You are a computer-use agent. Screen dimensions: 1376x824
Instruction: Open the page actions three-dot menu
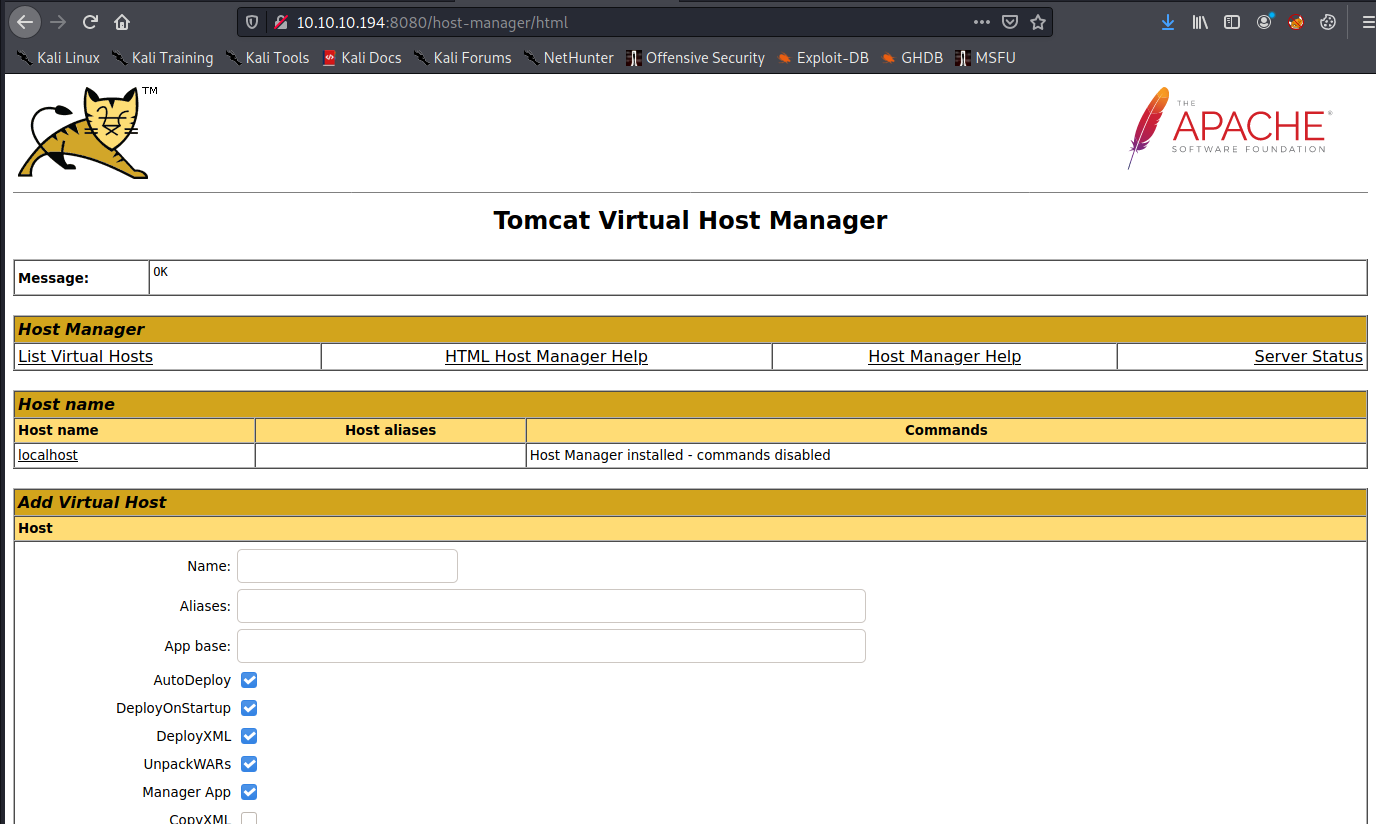point(982,21)
